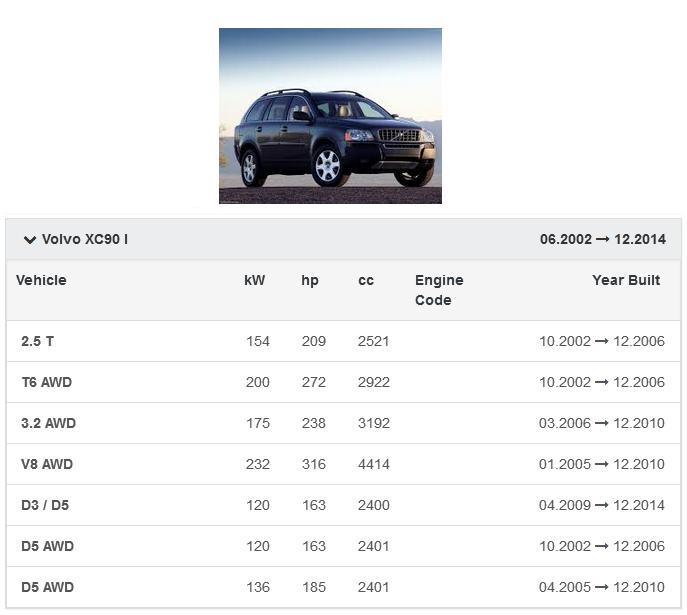
Task: Click the 06.2002 → 12.2014 header date range
Action: coord(602,240)
